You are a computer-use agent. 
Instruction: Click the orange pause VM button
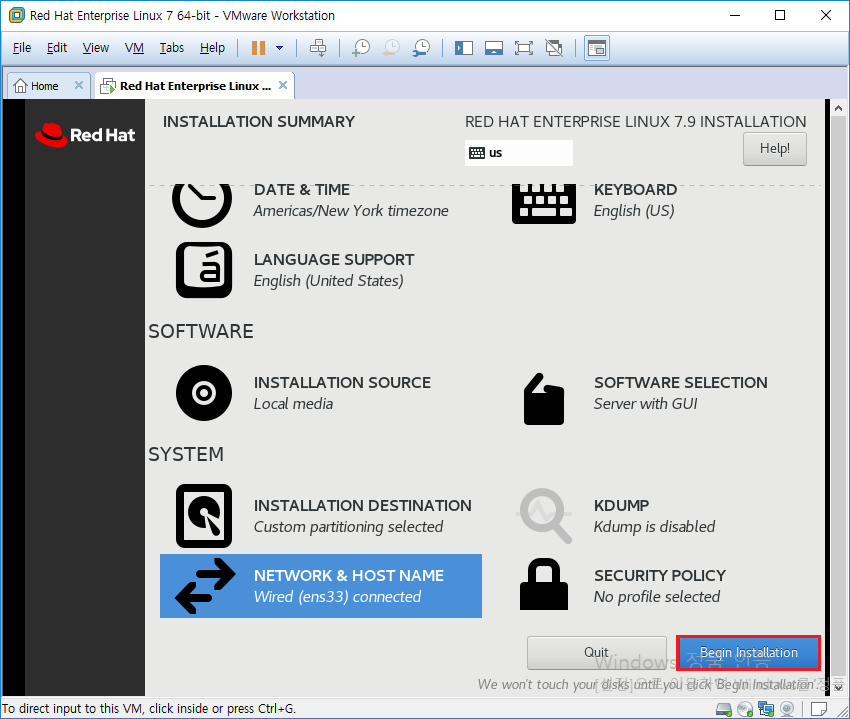point(259,48)
